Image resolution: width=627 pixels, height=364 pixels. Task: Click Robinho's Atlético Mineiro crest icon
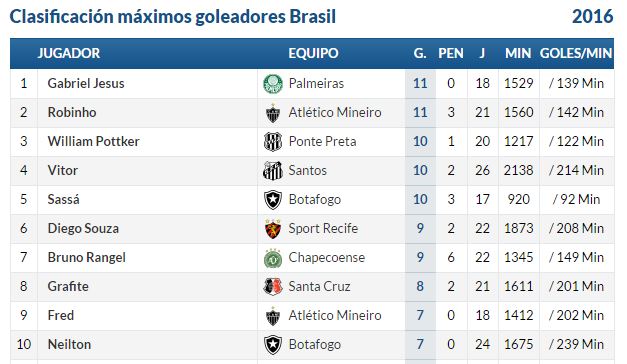[273, 113]
